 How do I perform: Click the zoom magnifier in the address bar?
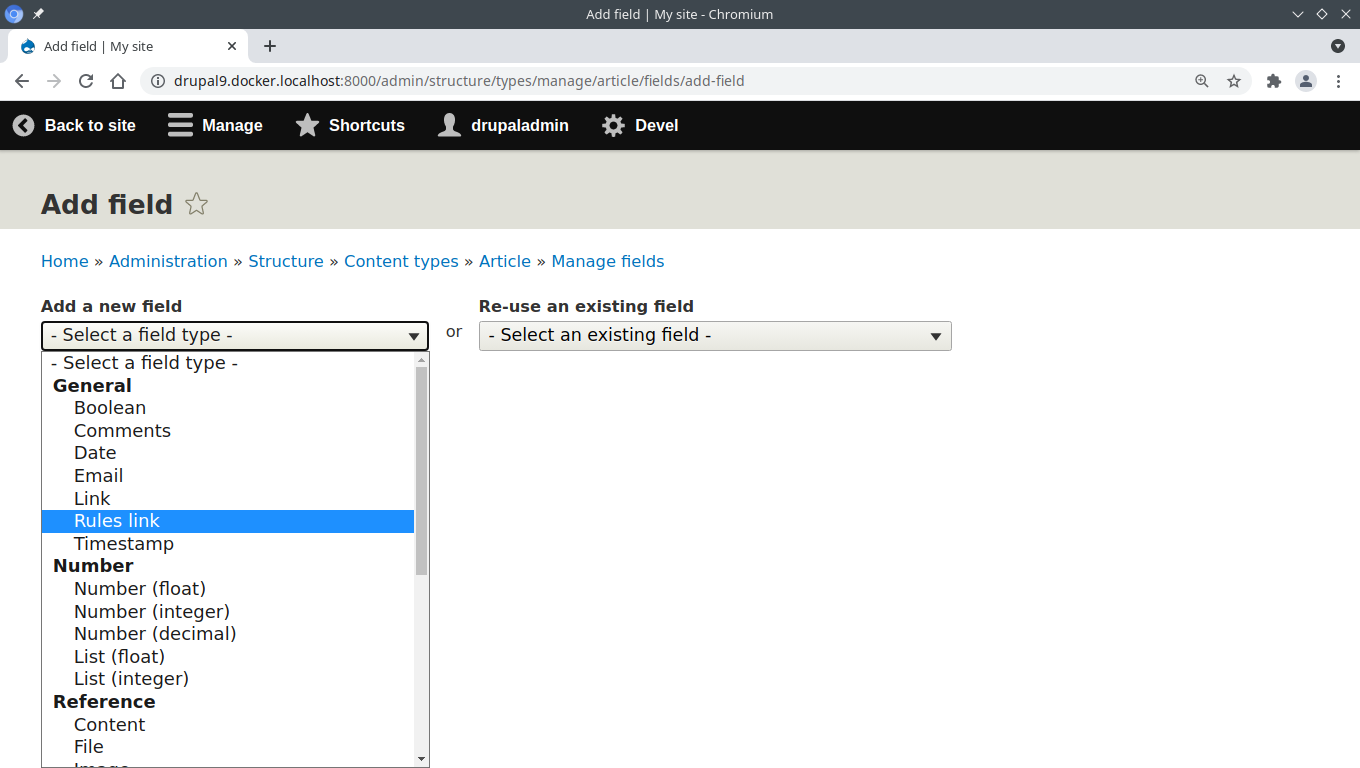pos(1201,81)
